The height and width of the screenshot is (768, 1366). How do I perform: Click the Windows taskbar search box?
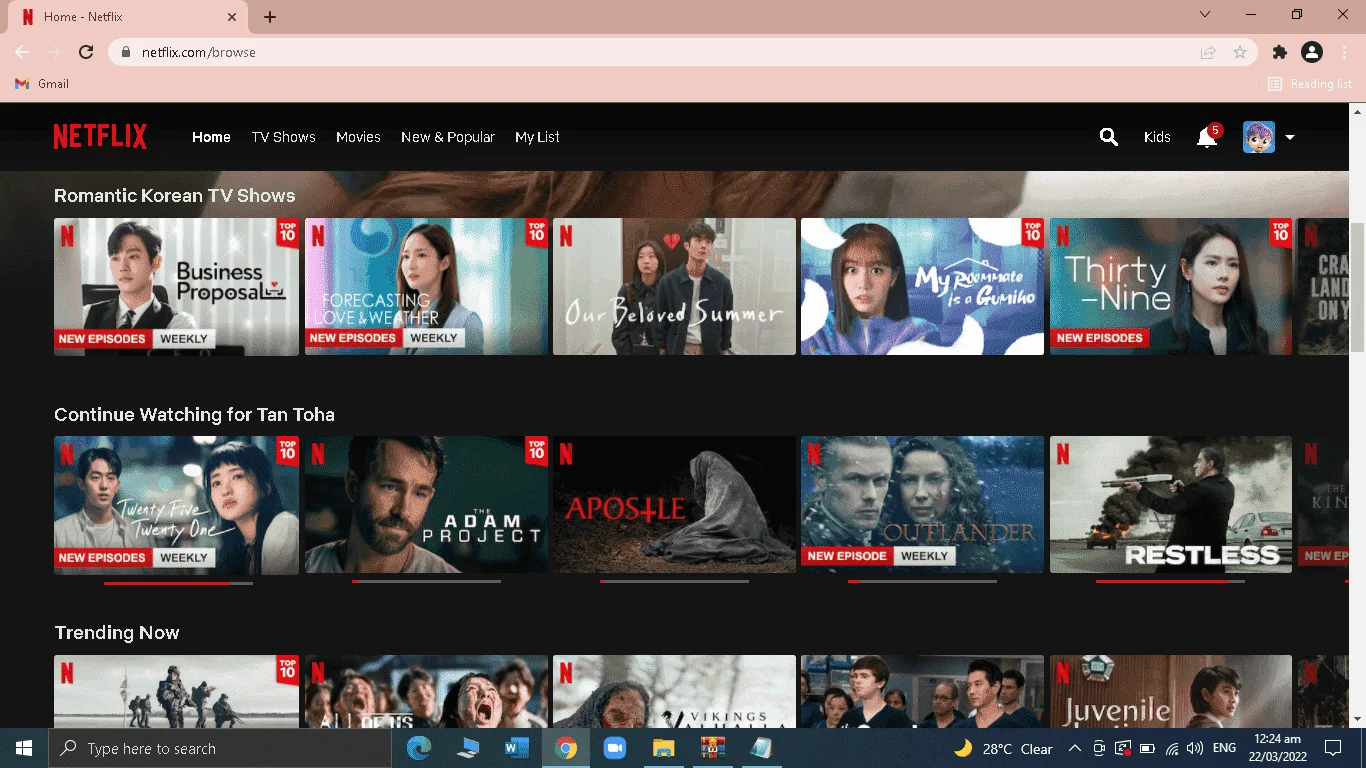click(x=220, y=748)
